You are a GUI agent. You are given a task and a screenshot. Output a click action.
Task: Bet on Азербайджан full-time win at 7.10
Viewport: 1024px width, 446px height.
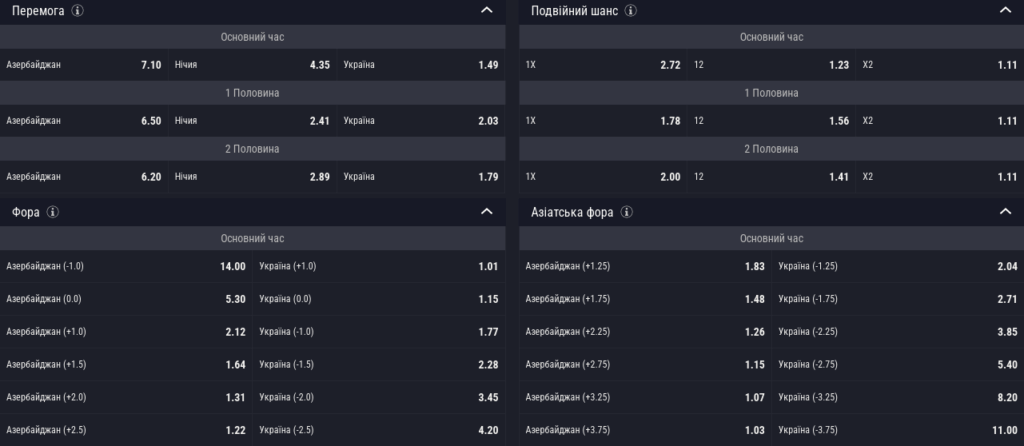point(84,64)
